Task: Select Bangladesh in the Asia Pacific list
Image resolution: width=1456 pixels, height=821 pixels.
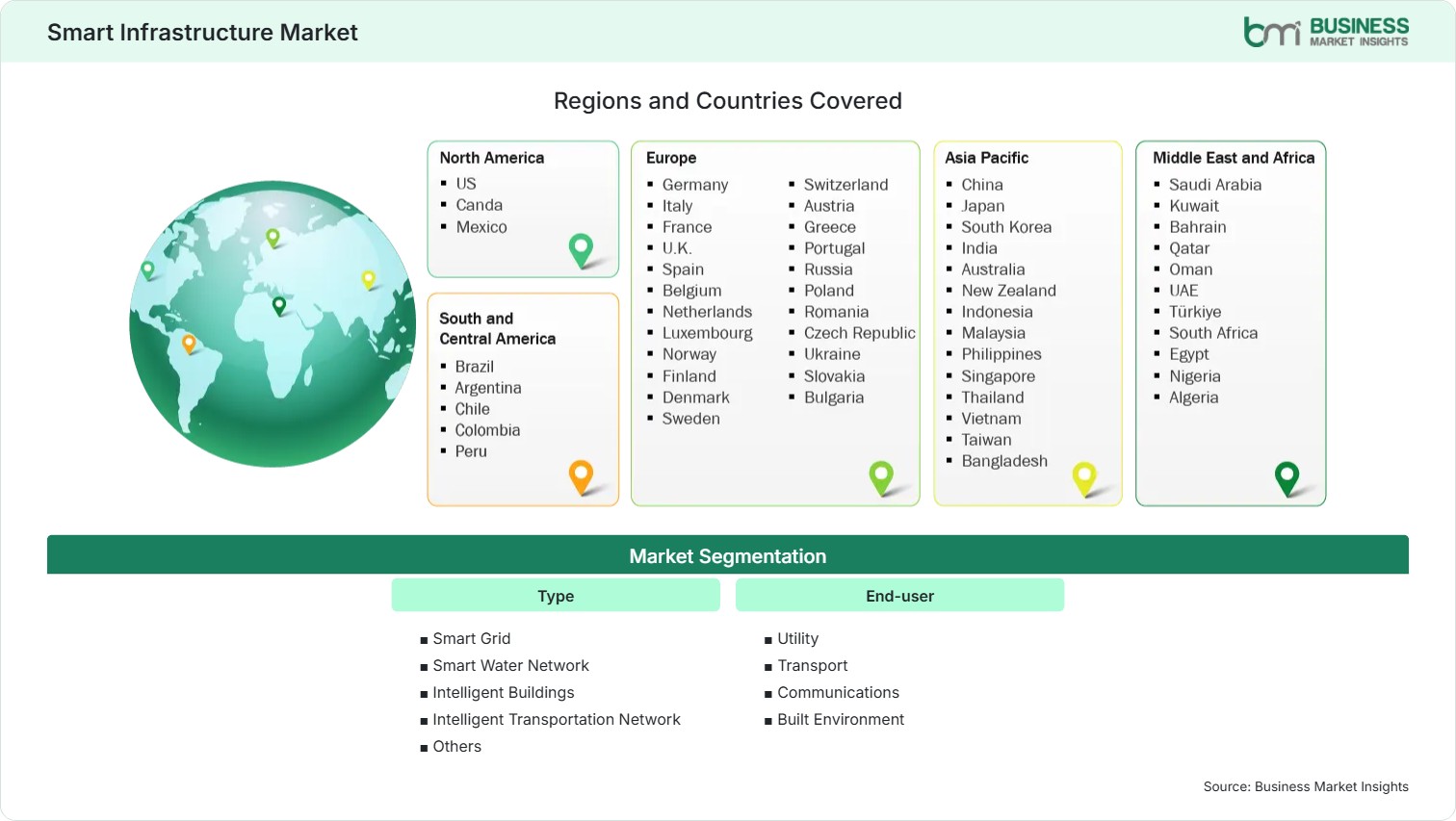Action: (x=1004, y=461)
